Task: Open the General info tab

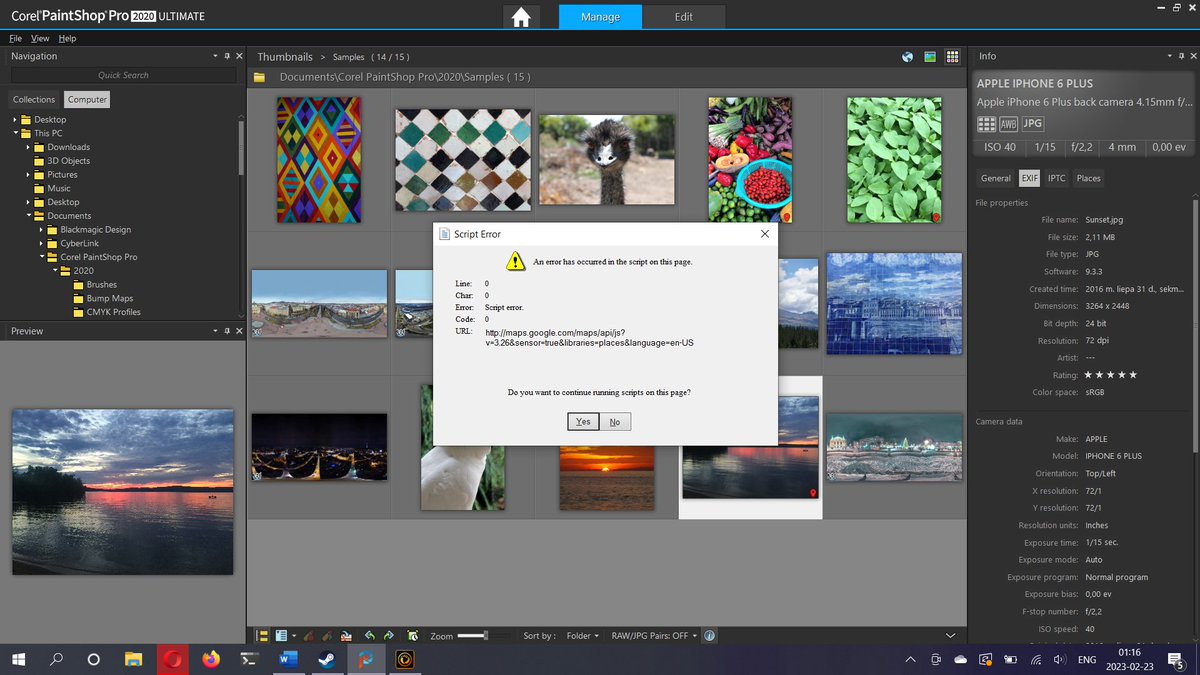Action: coord(995,178)
